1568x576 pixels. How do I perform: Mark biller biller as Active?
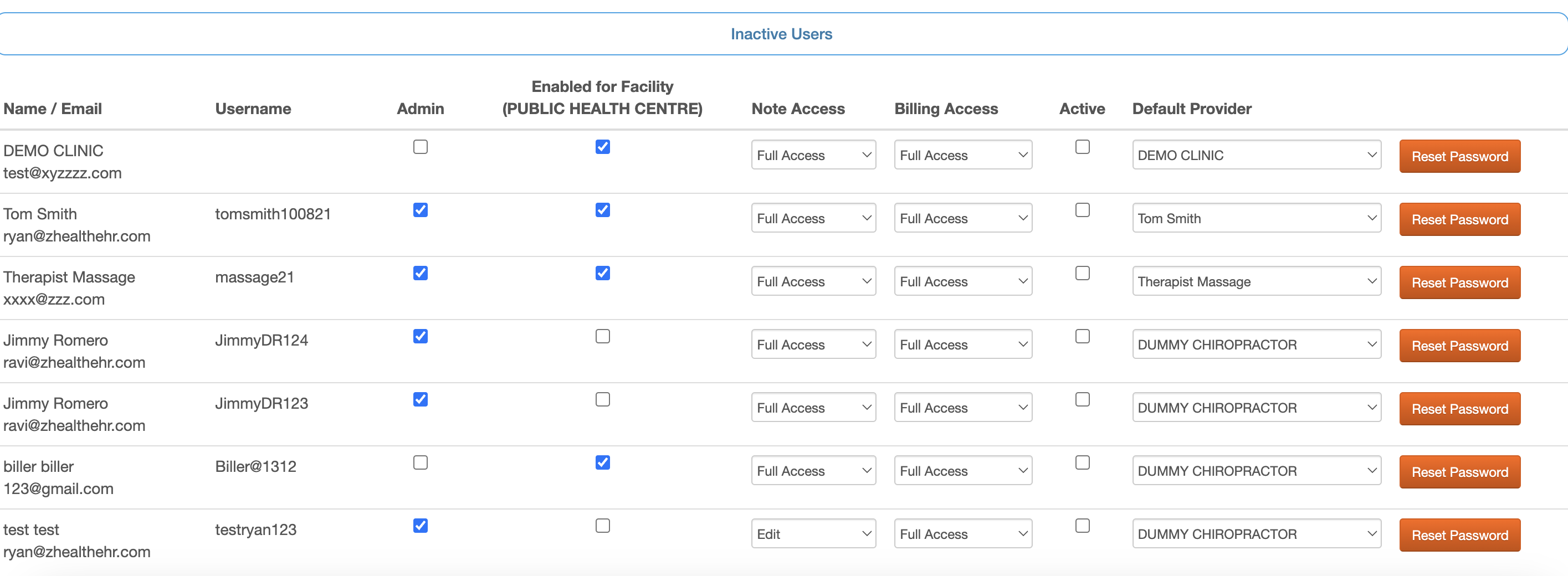(x=1082, y=464)
